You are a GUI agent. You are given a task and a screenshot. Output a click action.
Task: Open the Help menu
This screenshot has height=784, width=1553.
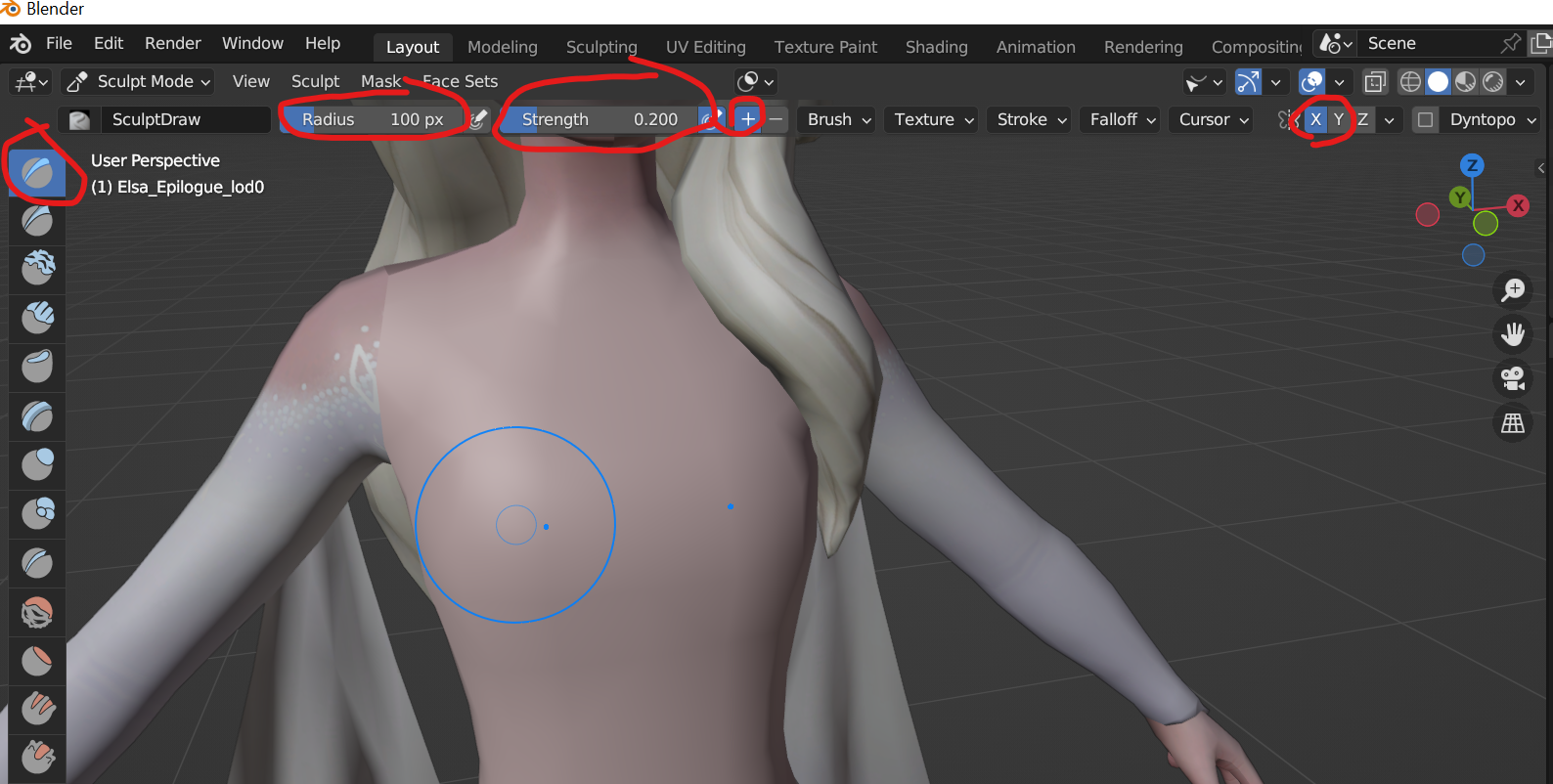(323, 43)
